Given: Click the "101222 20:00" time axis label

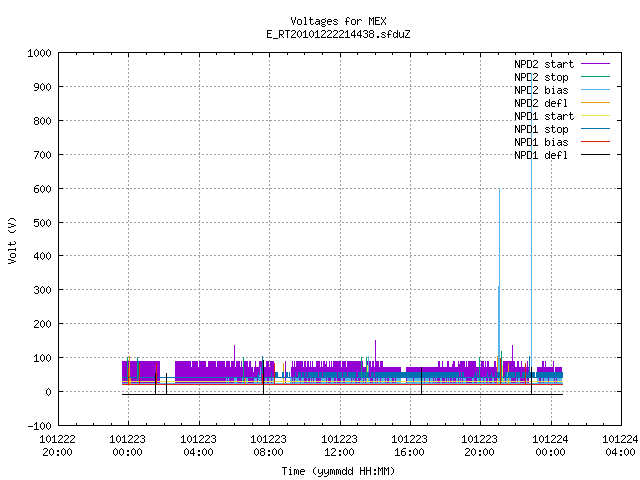Looking at the screenshot, I should click(x=57, y=445).
